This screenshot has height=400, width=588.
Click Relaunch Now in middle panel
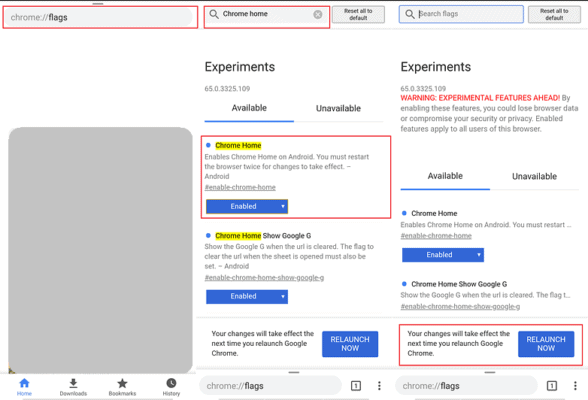coord(350,344)
